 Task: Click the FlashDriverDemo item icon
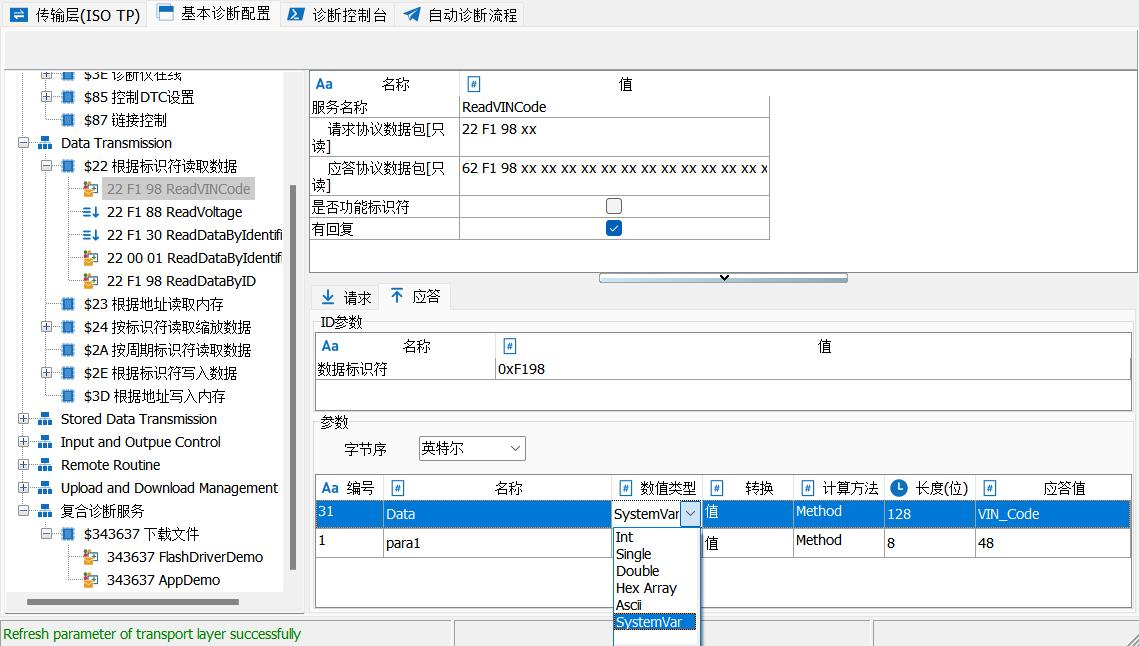[91, 557]
